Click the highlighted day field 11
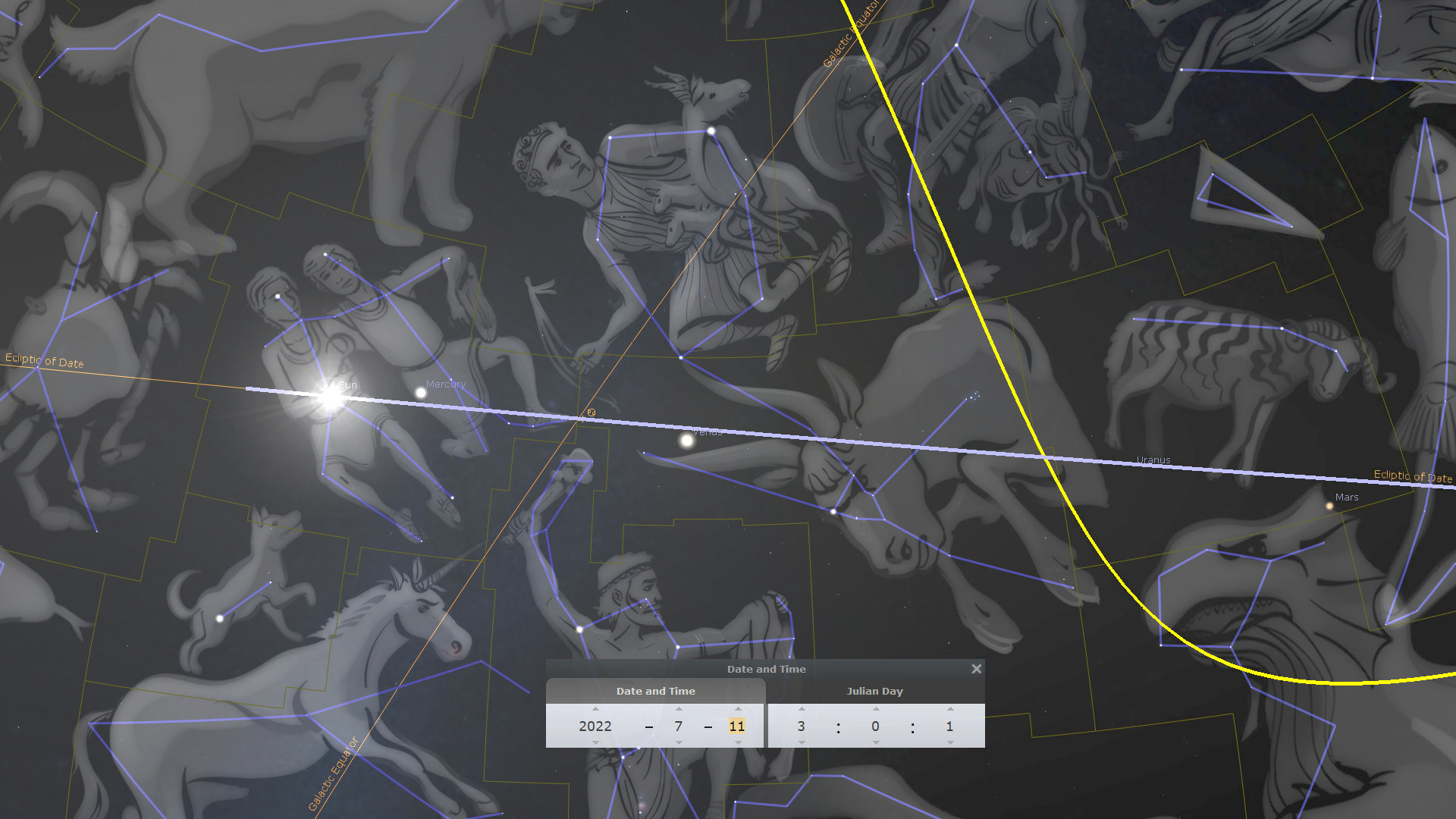The width and height of the screenshot is (1456, 819). (x=737, y=726)
